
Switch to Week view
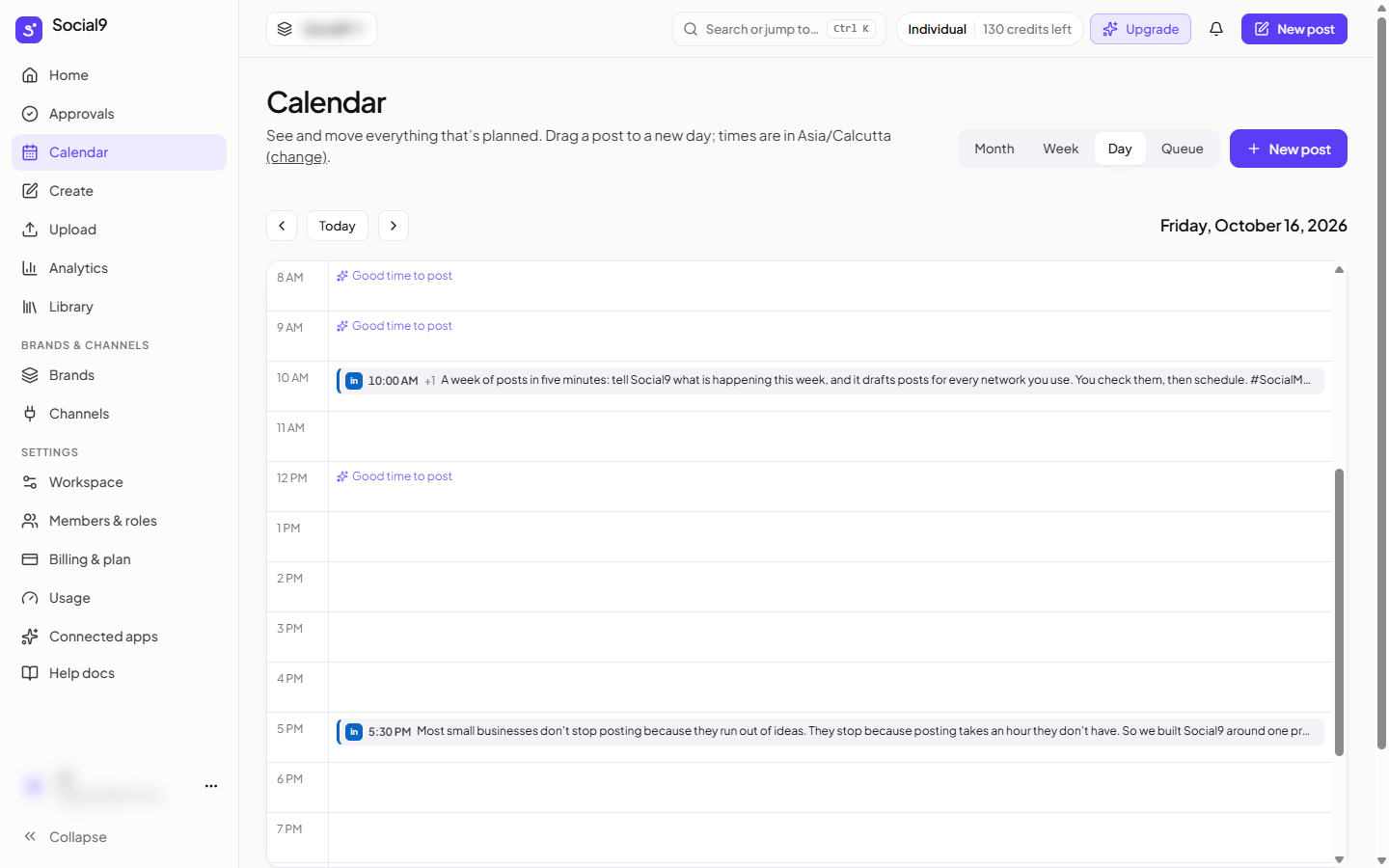coord(1061,149)
